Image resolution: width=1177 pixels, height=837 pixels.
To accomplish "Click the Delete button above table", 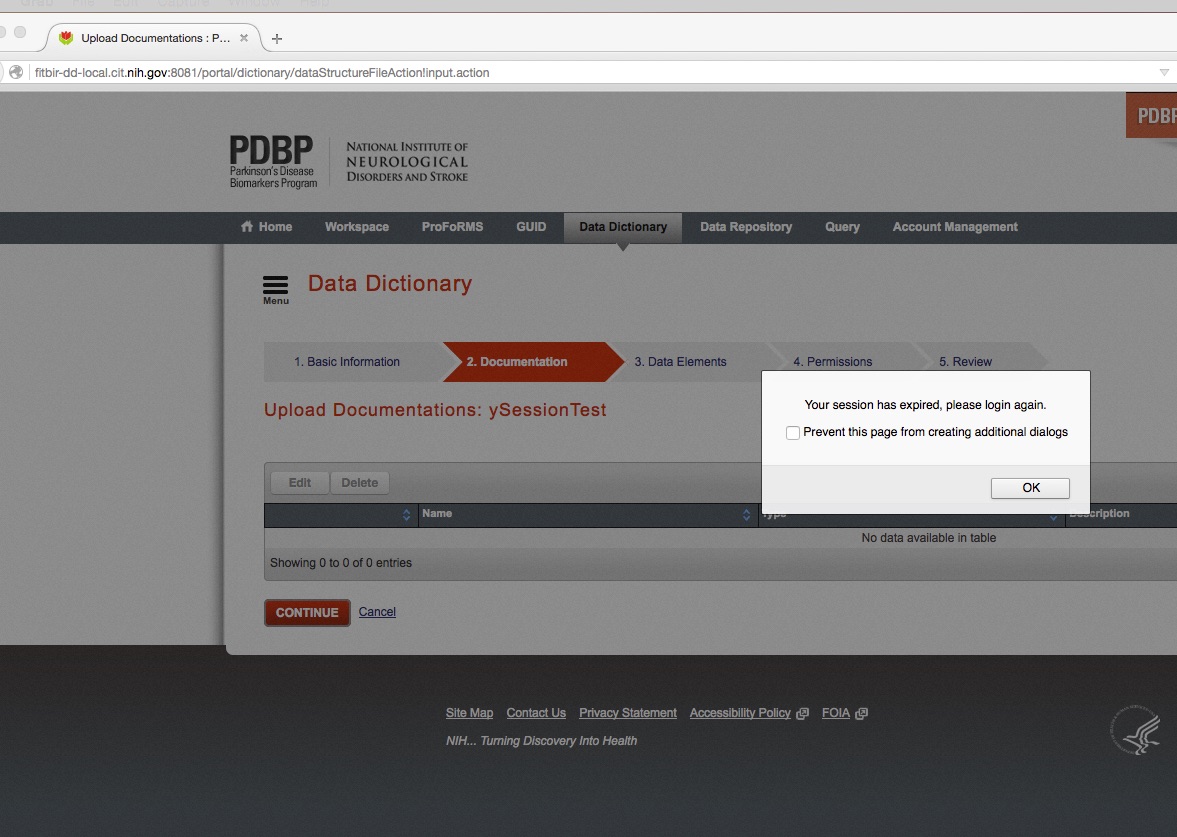I will point(360,483).
